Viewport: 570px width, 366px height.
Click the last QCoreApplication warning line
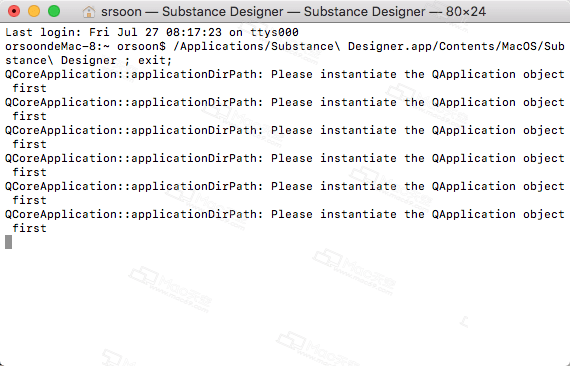point(285,214)
